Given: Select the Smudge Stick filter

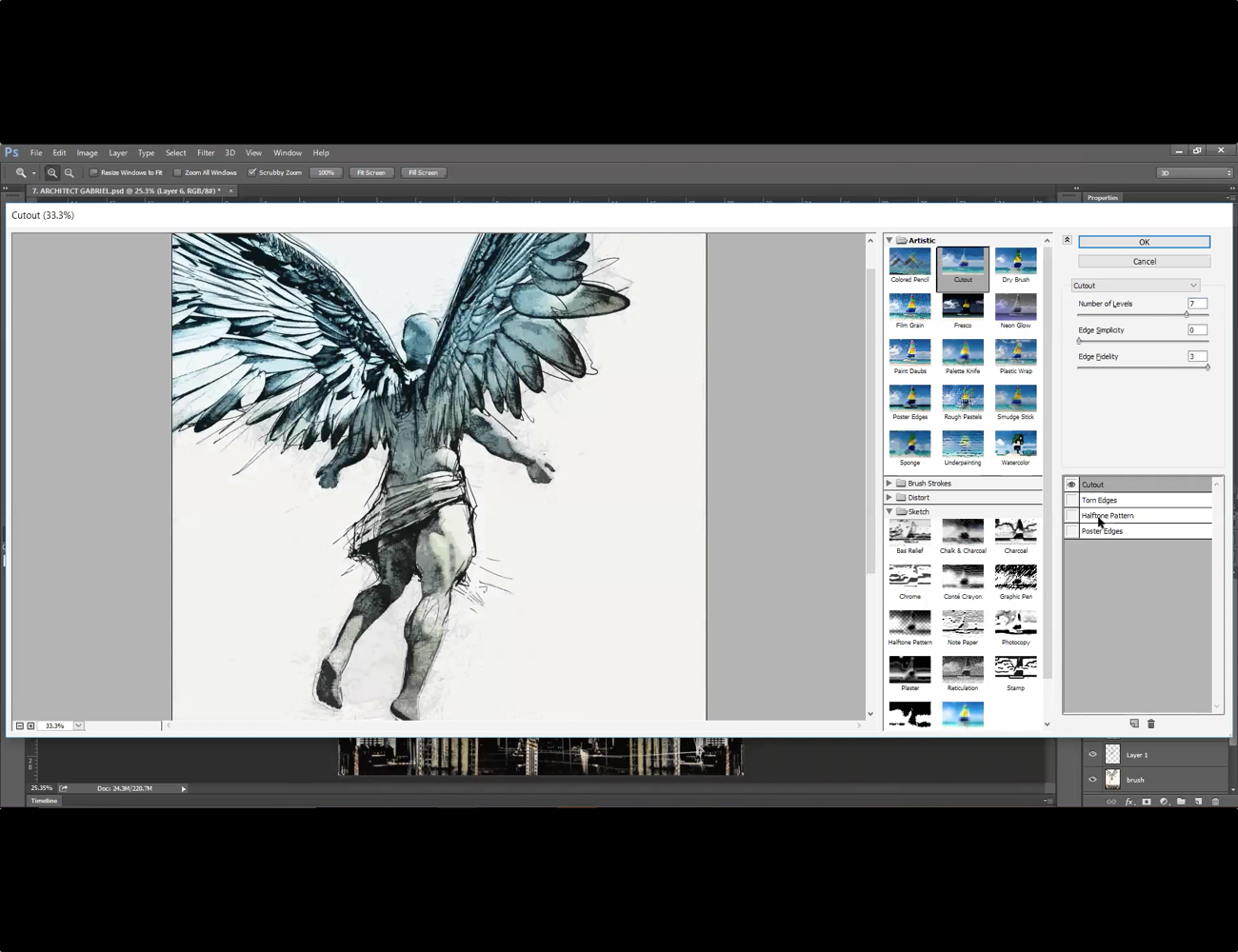Looking at the screenshot, I should tap(1015, 402).
